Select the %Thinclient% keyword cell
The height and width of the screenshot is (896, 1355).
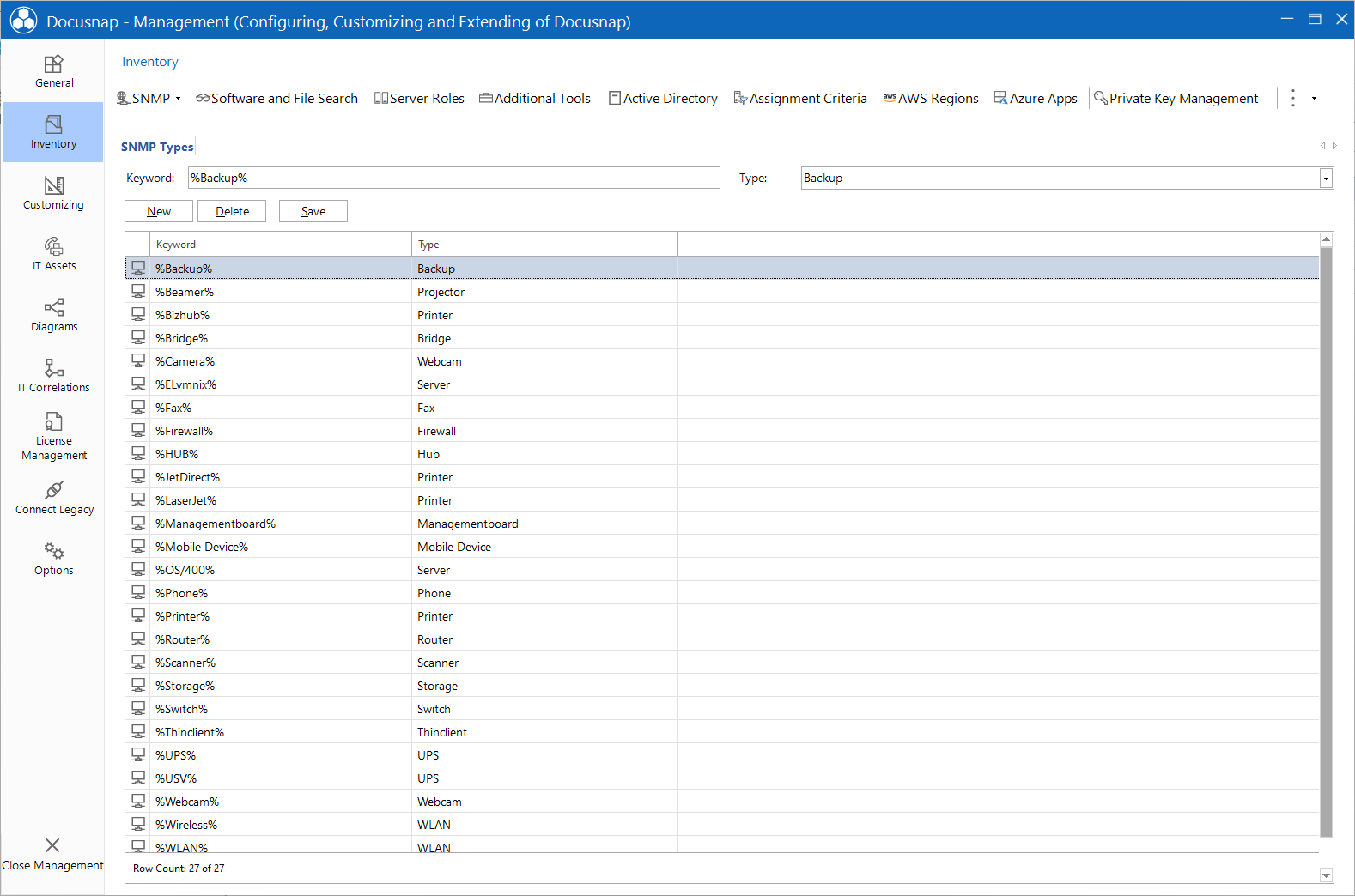281,732
